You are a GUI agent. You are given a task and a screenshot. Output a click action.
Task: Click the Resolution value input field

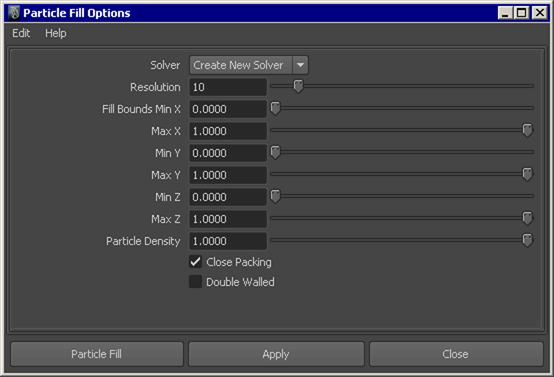[228, 87]
